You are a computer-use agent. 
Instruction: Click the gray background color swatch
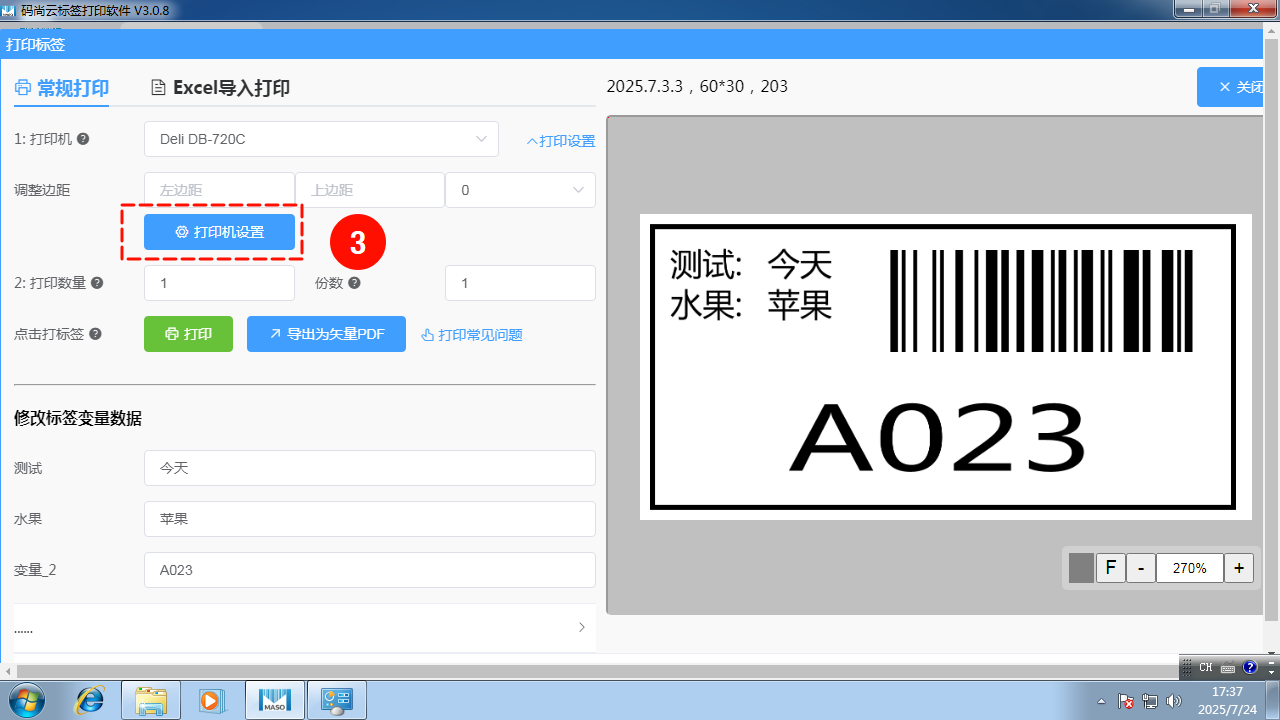click(x=1081, y=568)
